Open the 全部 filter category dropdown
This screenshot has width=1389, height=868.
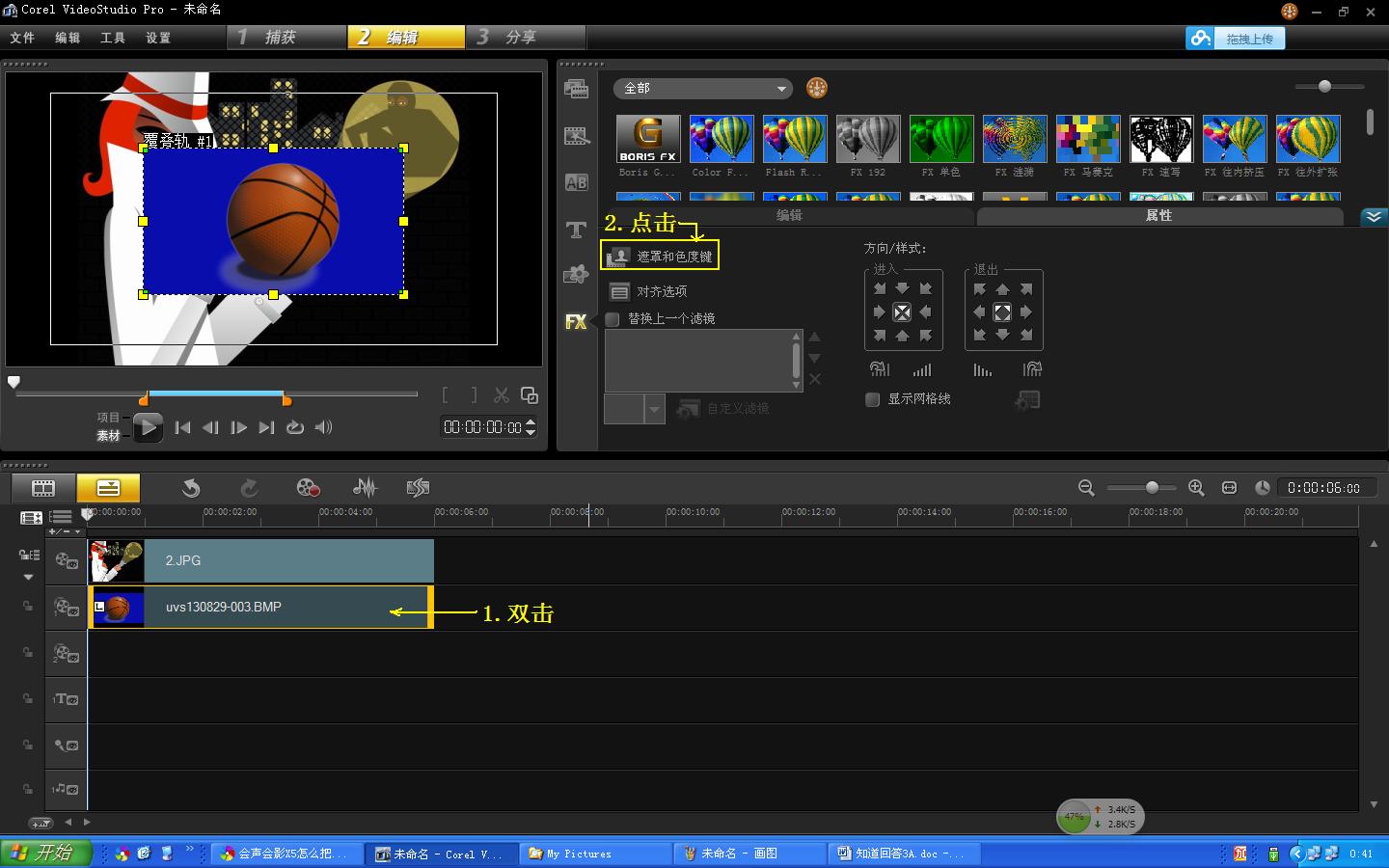click(703, 89)
